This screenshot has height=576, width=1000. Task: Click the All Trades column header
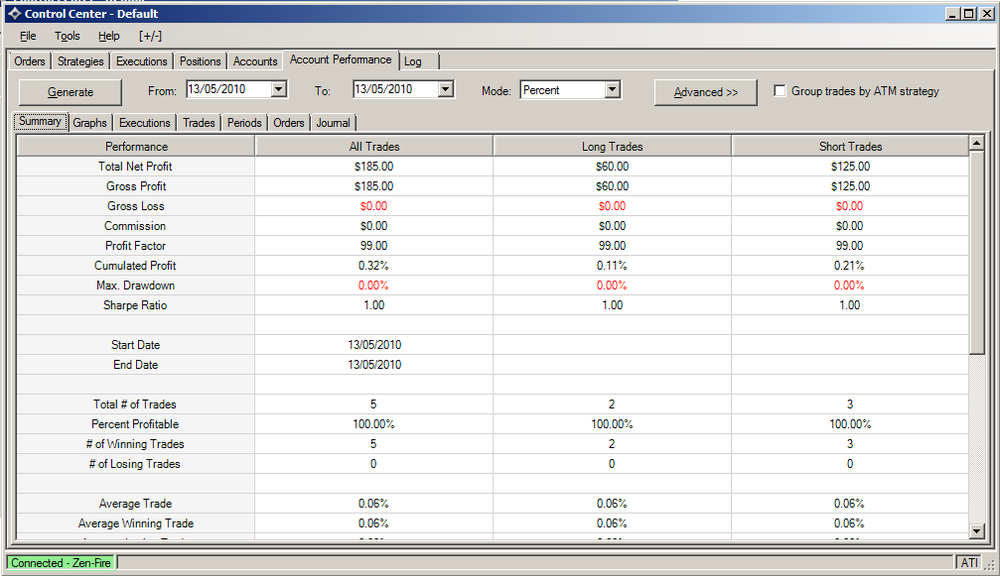click(374, 146)
